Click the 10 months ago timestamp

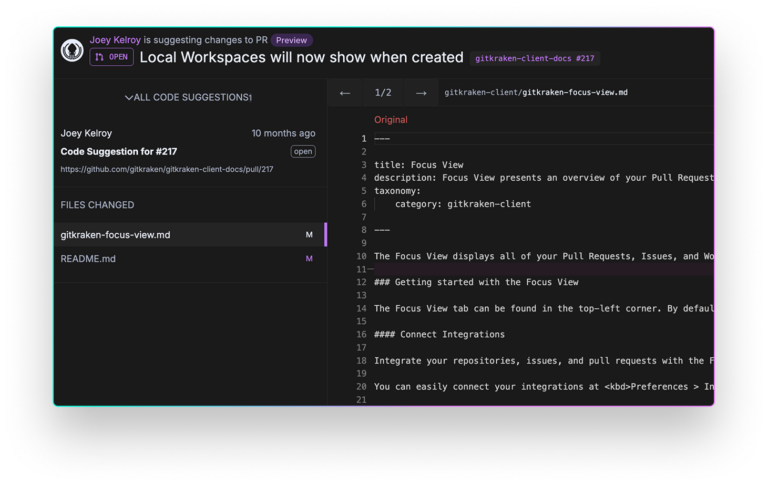[284, 133]
